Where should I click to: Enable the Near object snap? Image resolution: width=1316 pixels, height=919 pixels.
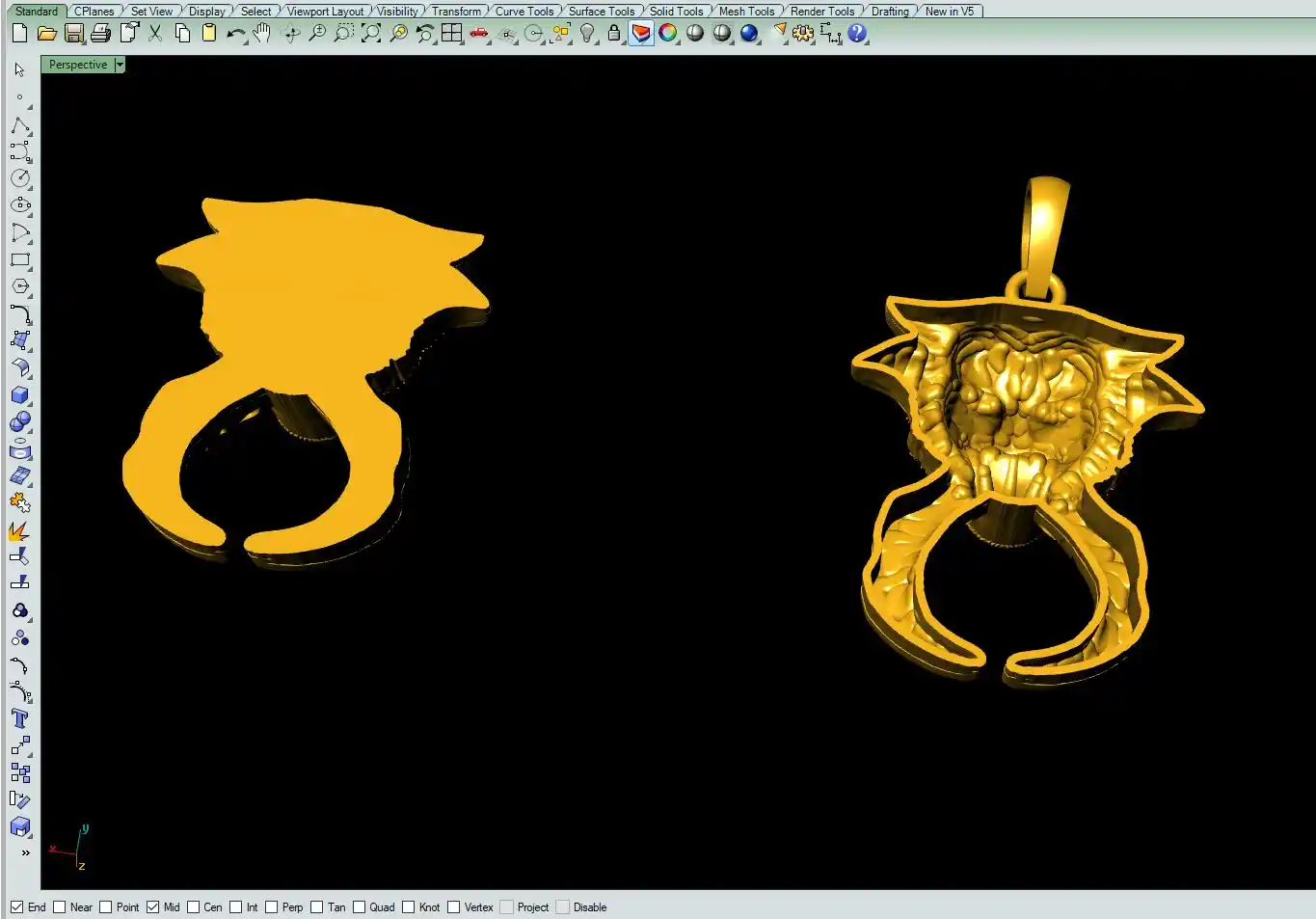tap(60, 907)
